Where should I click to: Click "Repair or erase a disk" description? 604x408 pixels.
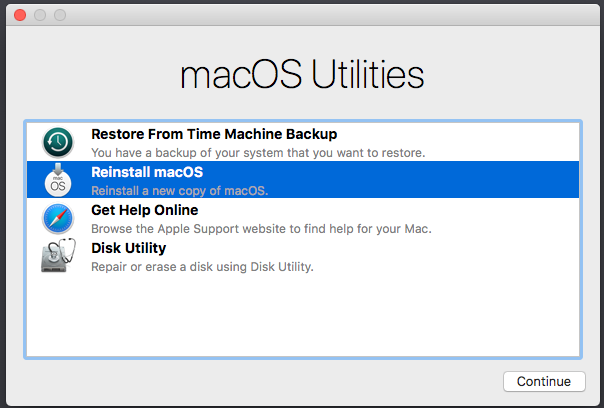tap(202, 267)
